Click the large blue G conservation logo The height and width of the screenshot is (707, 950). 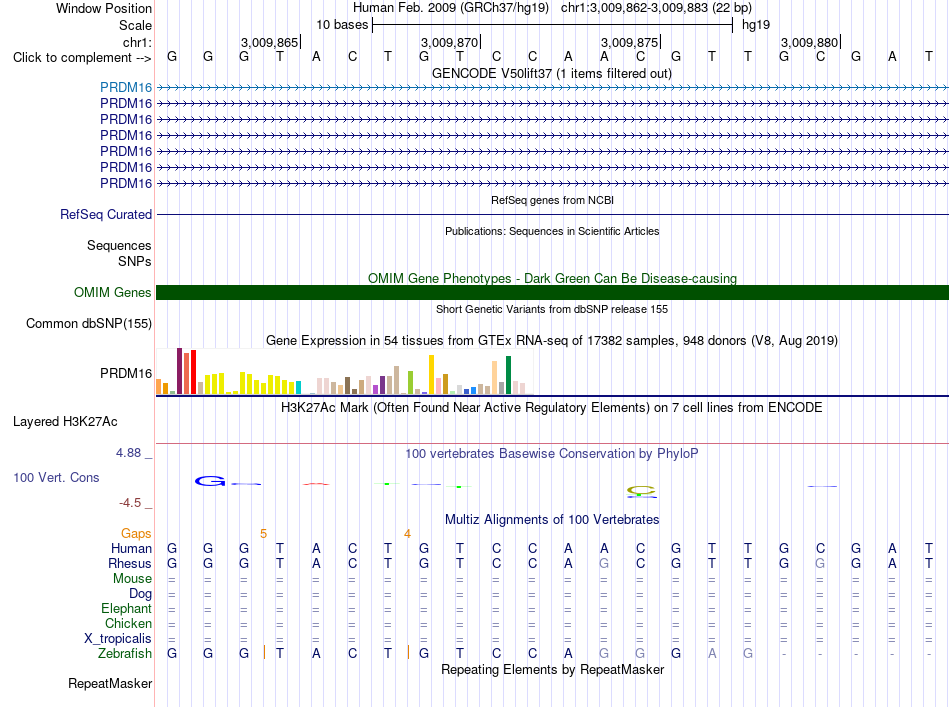(210, 482)
